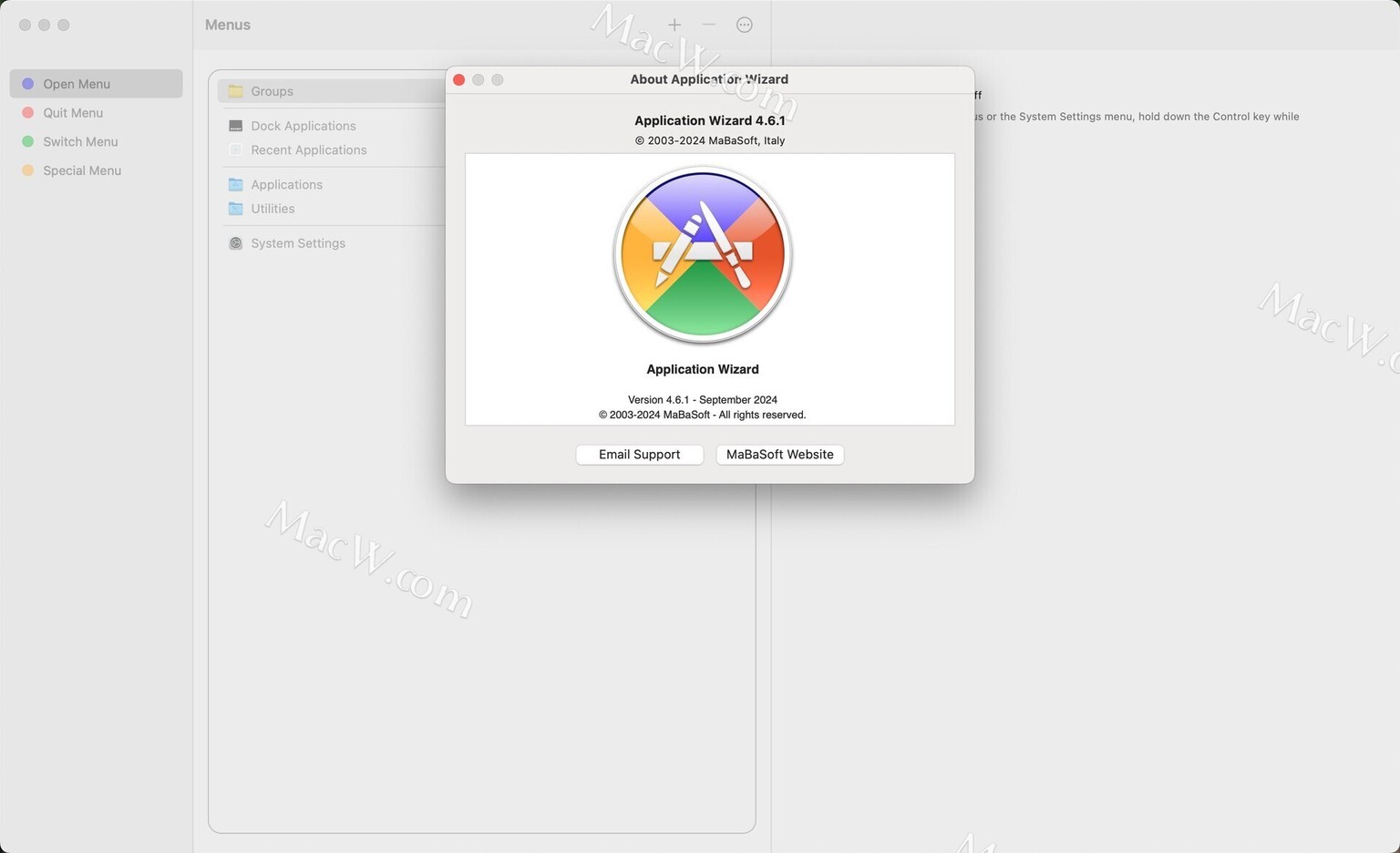Click the 'All rights reserved' copyright line
1400x853 pixels.
pyautogui.click(x=703, y=415)
